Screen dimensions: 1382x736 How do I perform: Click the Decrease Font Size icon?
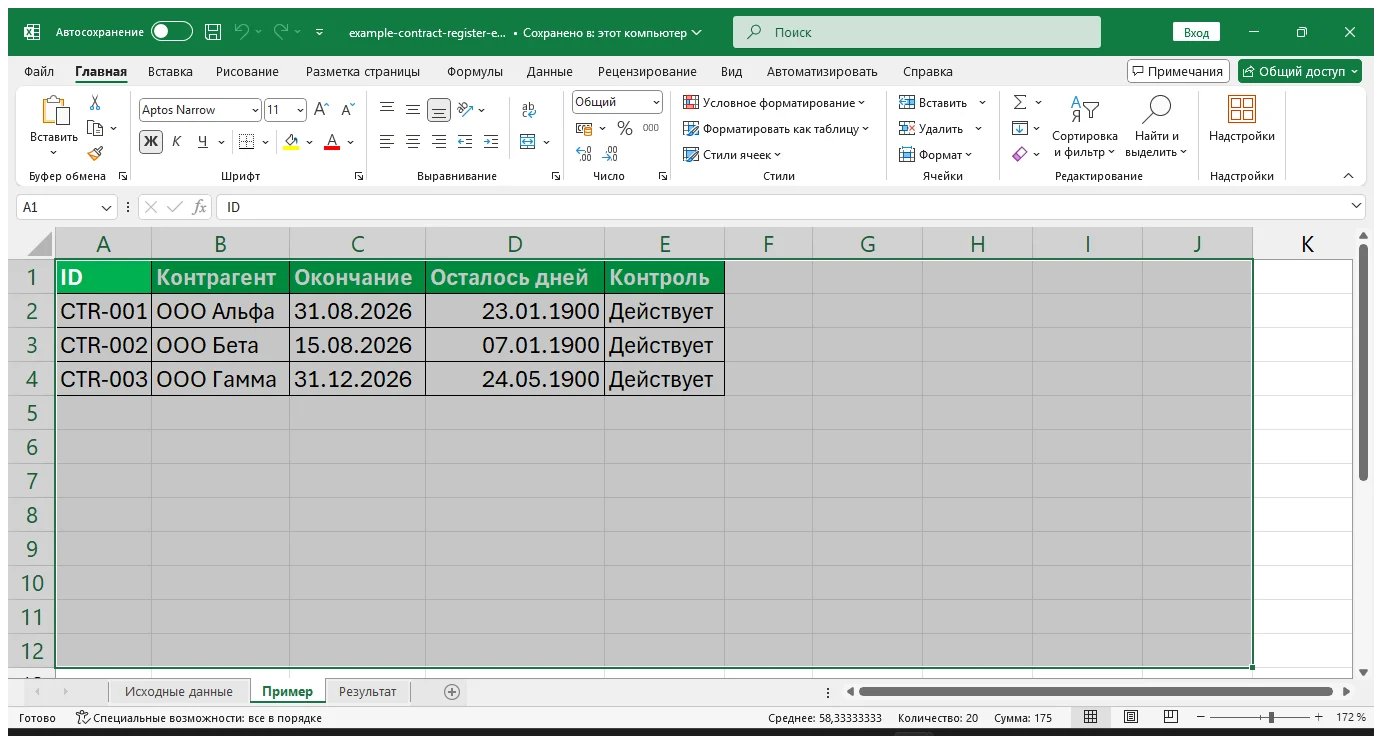348,110
